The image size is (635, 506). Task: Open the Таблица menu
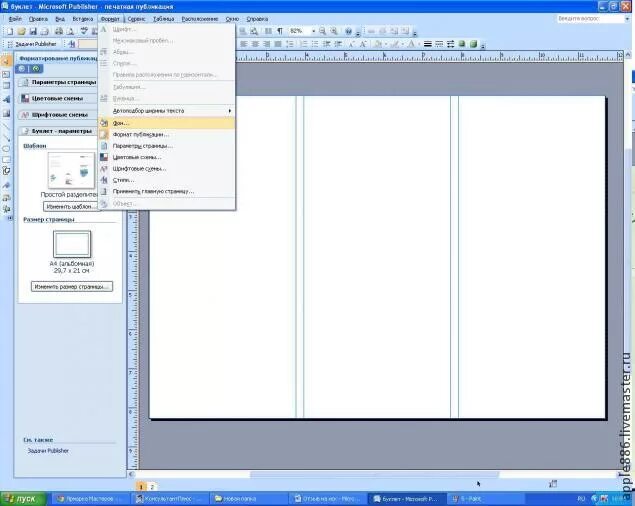tap(163, 19)
